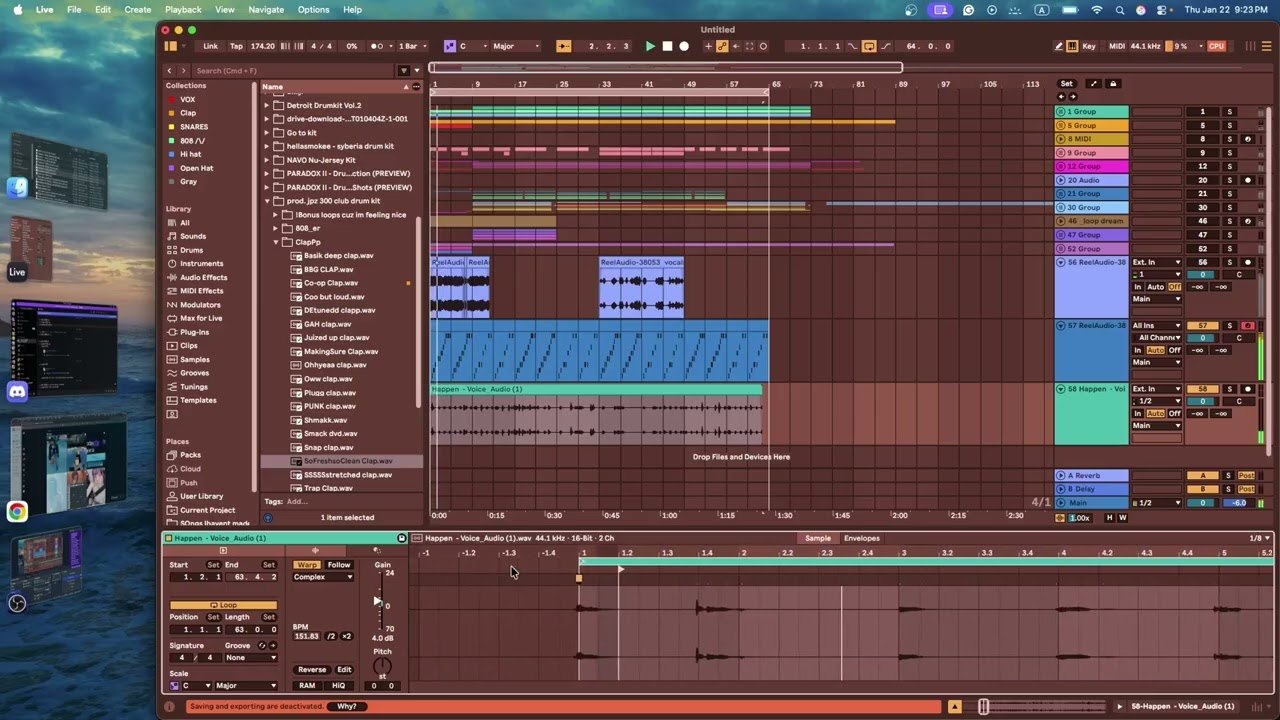Image resolution: width=1280 pixels, height=720 pixels.
Task: Jump to next locator arrow
Action: pos(1073,97)
